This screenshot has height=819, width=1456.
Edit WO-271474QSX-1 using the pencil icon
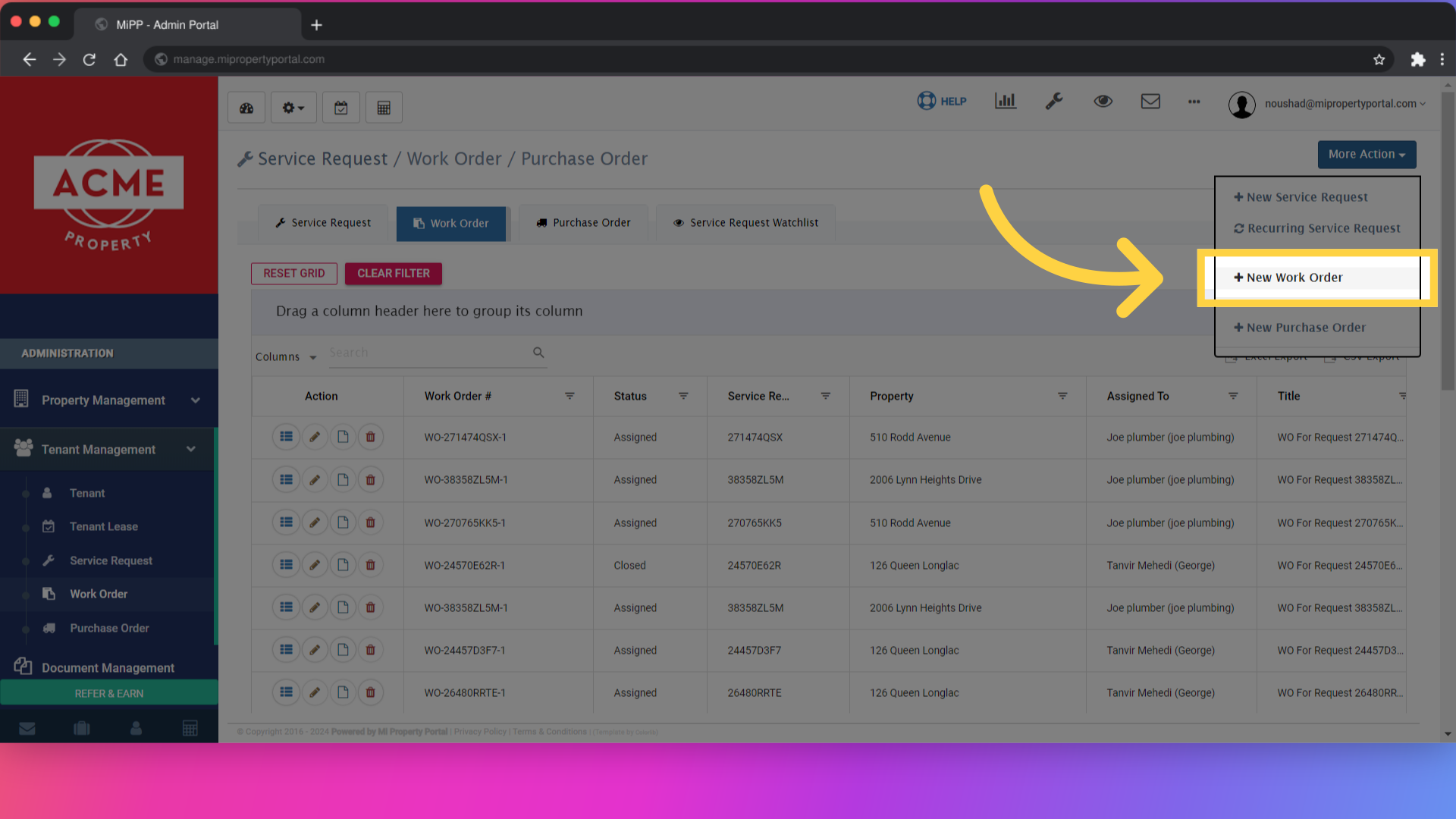(315, 437)
